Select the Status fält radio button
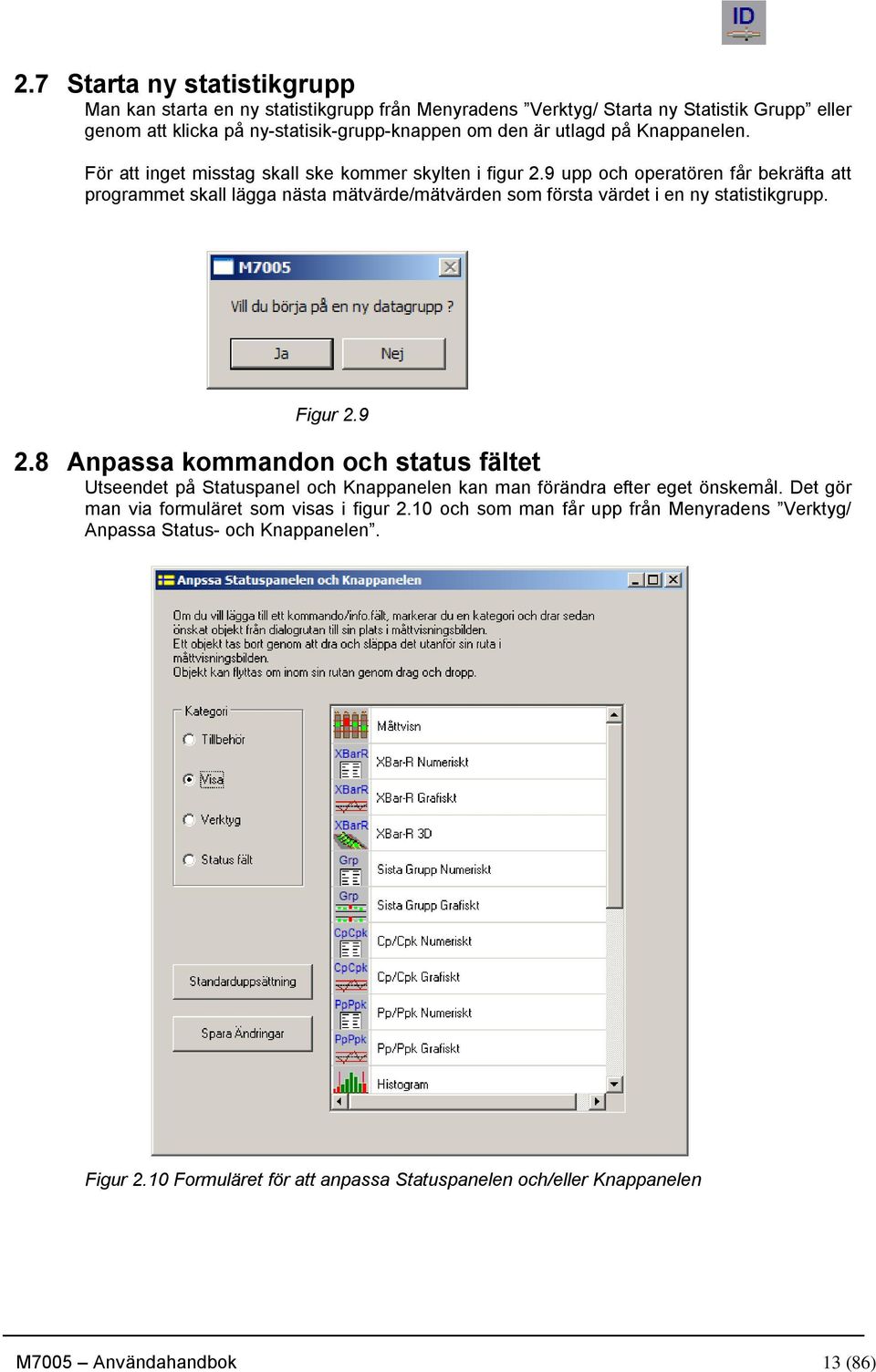The image size is (876, 1372). click(x=189, y=860)
